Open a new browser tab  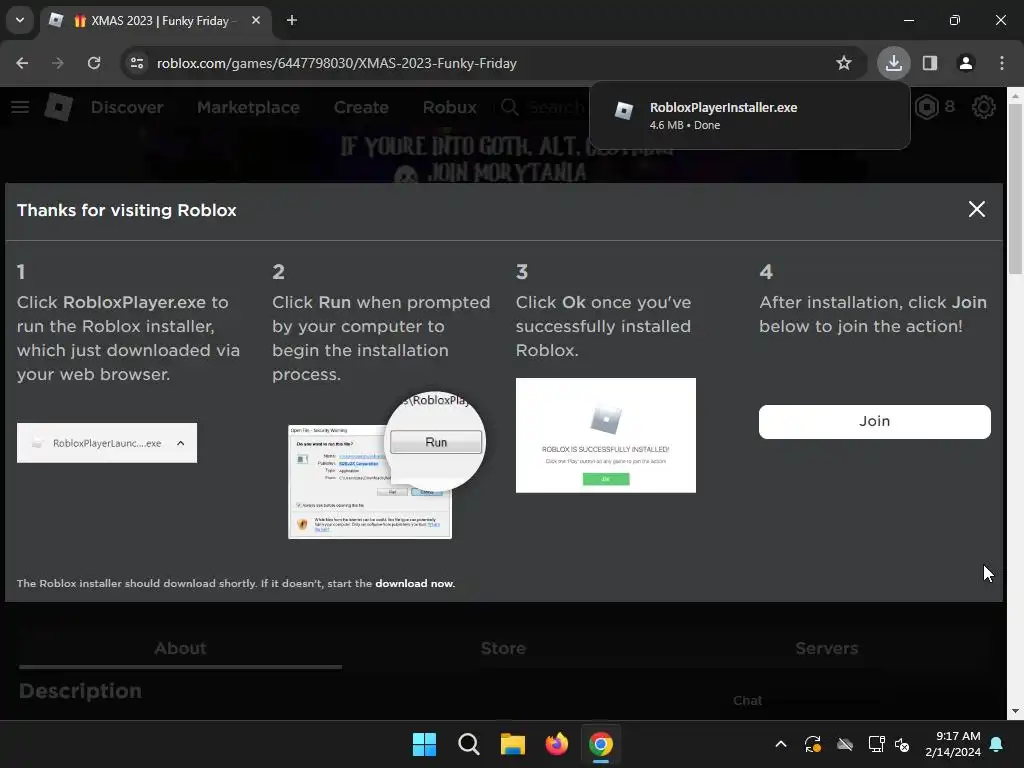tap(292, 20)
